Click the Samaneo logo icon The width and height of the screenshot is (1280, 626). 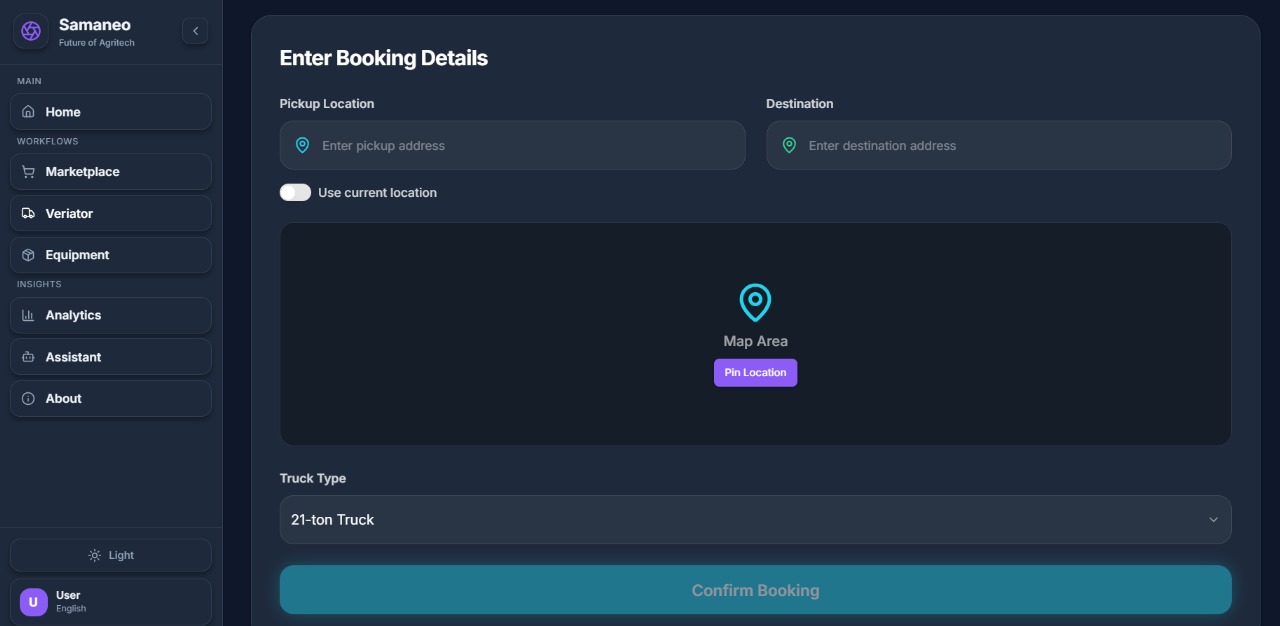click(x=31, y=31)
